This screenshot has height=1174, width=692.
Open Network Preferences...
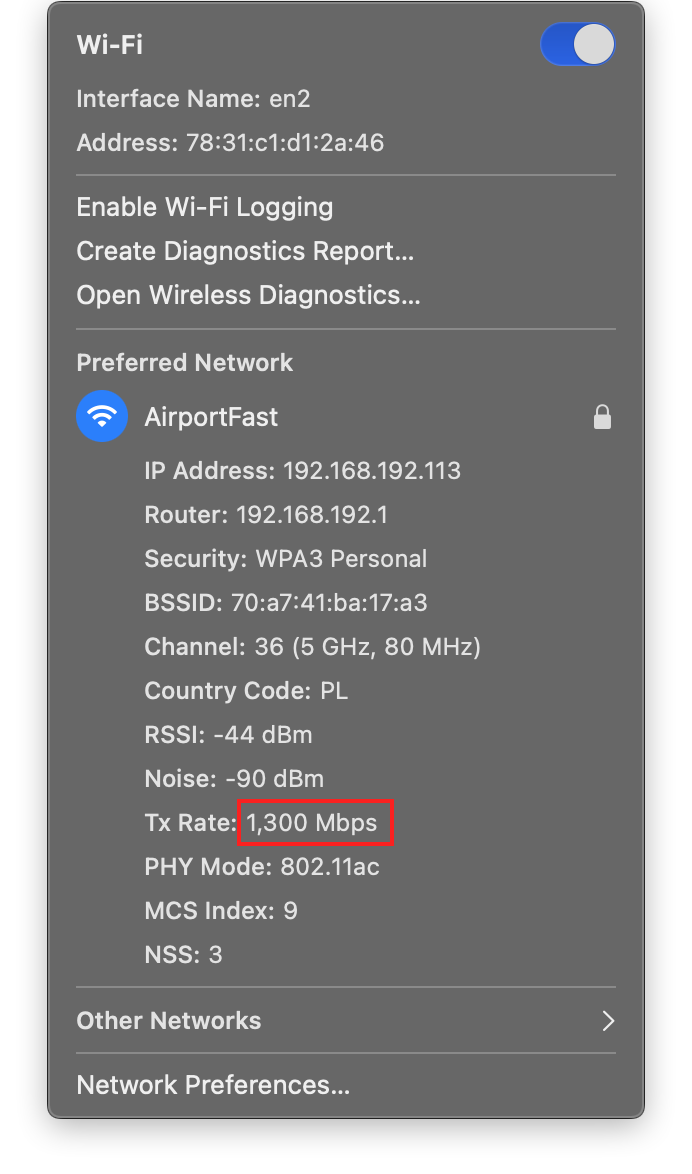(x=213, y=1085)
